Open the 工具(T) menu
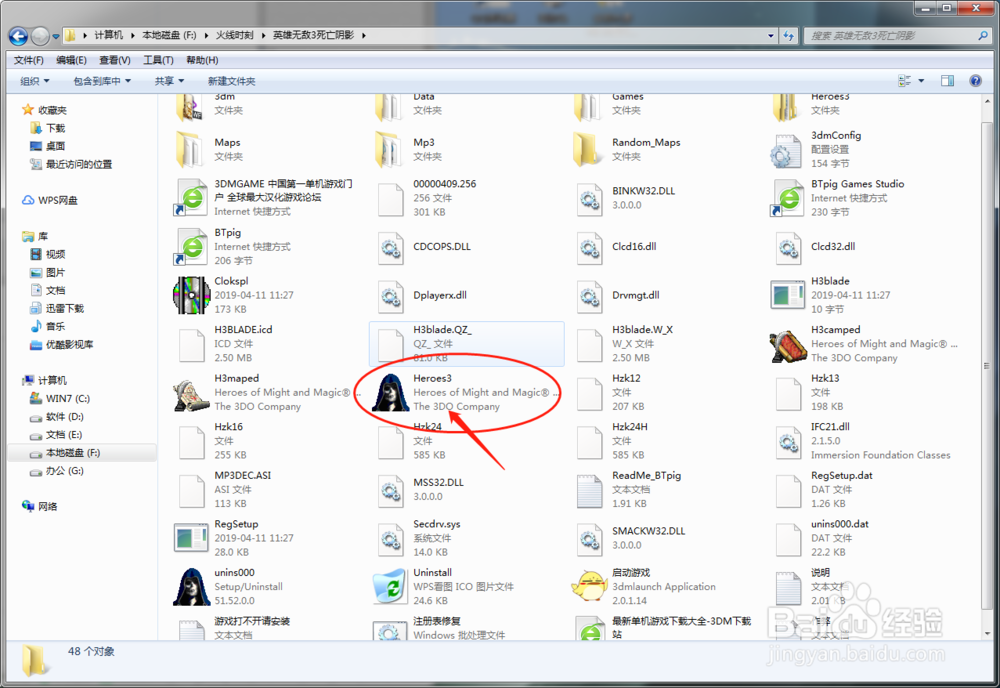The height and width of the screenshot is (688, 1000). (158, 60)
